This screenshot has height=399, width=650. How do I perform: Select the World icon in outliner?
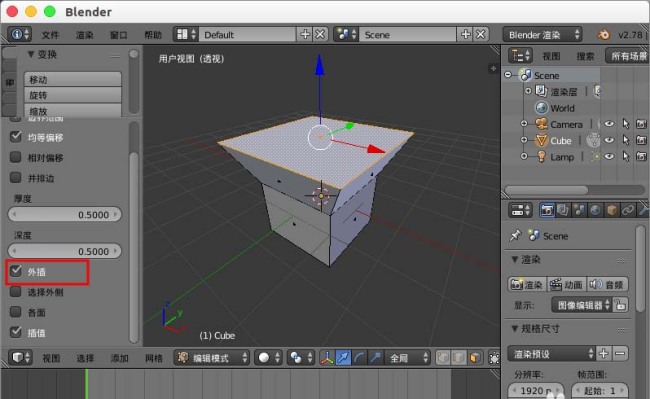[541, 108]
